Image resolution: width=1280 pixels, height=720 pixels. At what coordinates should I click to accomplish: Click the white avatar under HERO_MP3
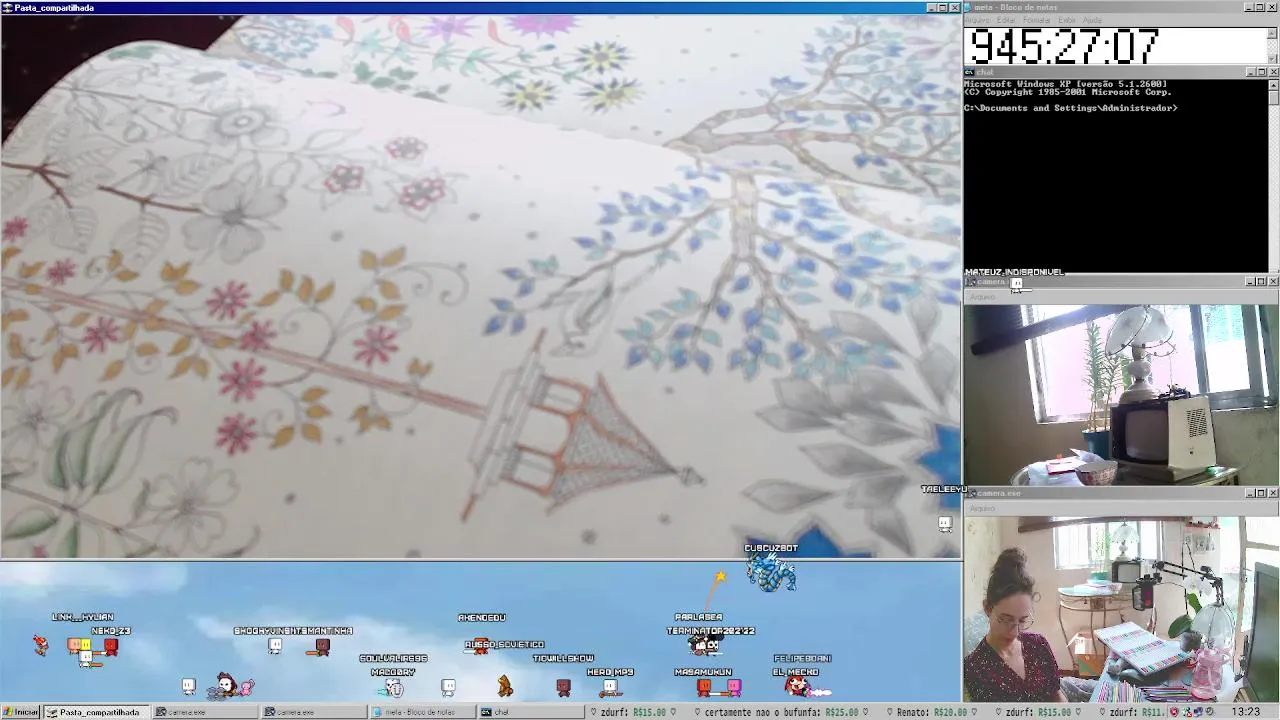610,687
